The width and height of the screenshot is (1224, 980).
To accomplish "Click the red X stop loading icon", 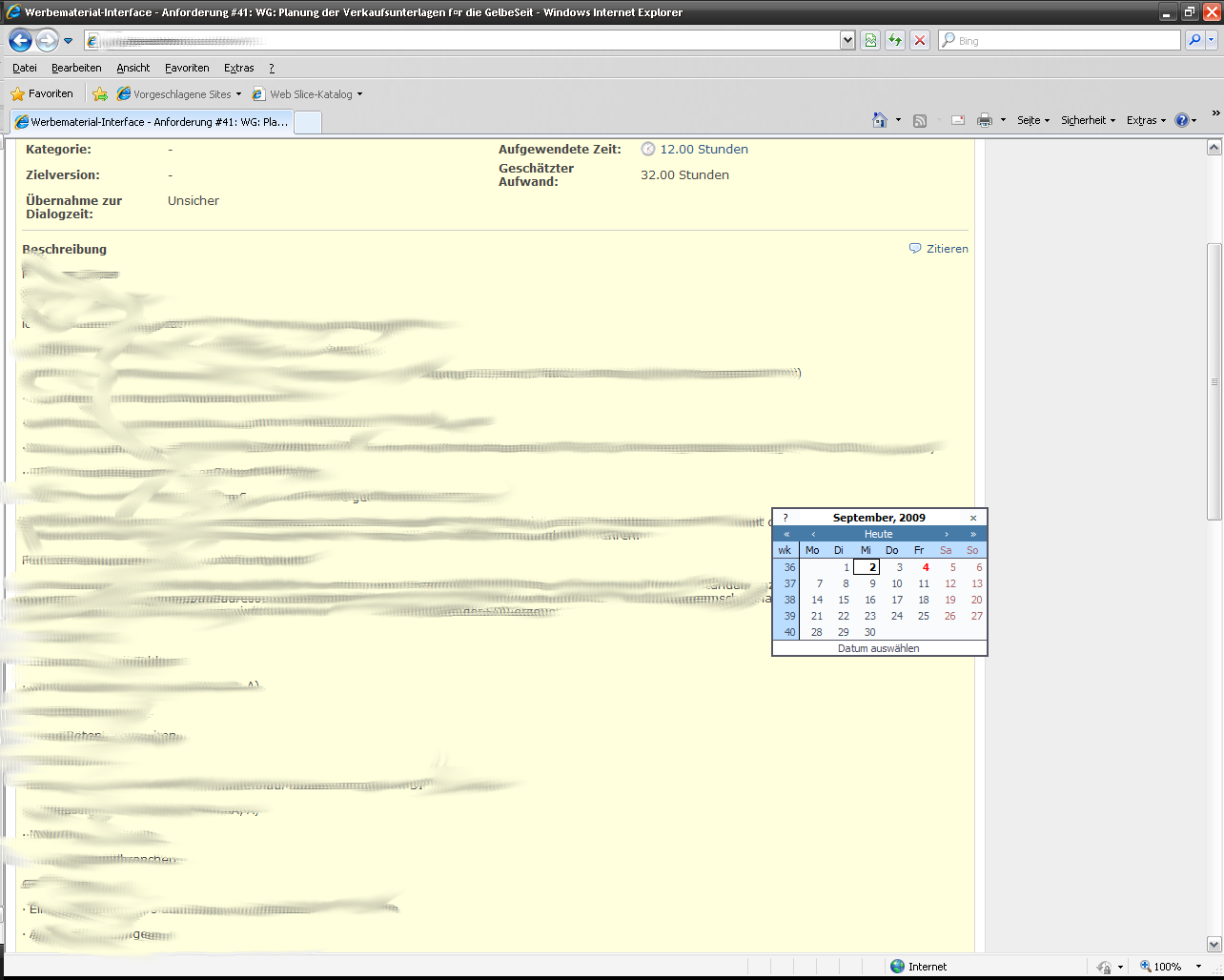I will (x=919, y=40).
